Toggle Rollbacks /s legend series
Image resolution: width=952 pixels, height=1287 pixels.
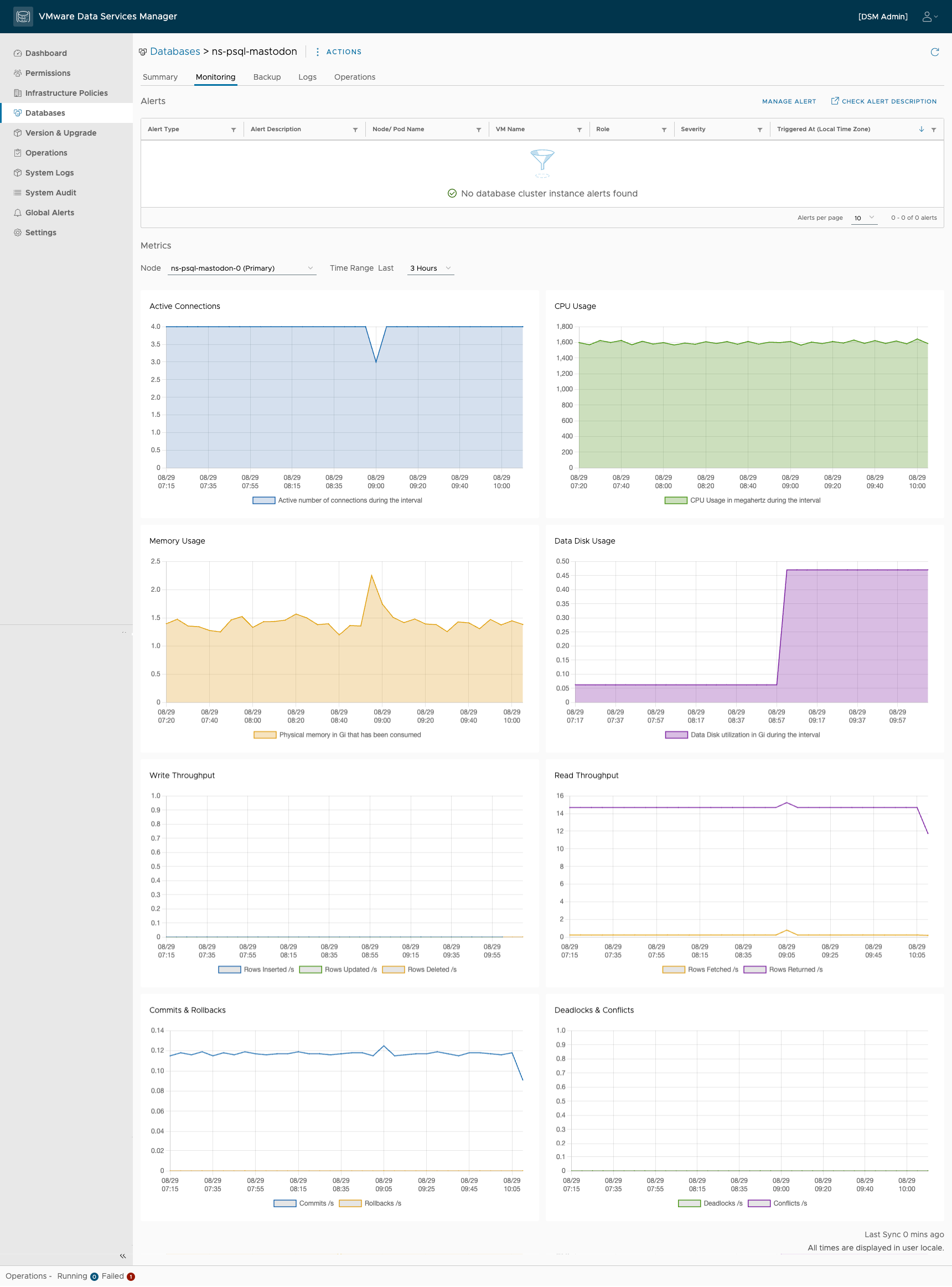370,1203
